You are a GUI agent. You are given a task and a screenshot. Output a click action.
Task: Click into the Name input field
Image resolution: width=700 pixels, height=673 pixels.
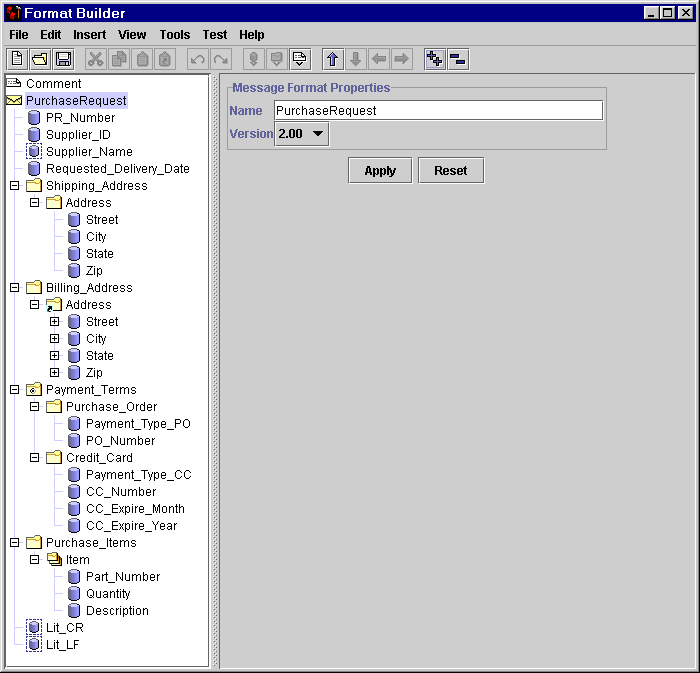coord(438,110)
